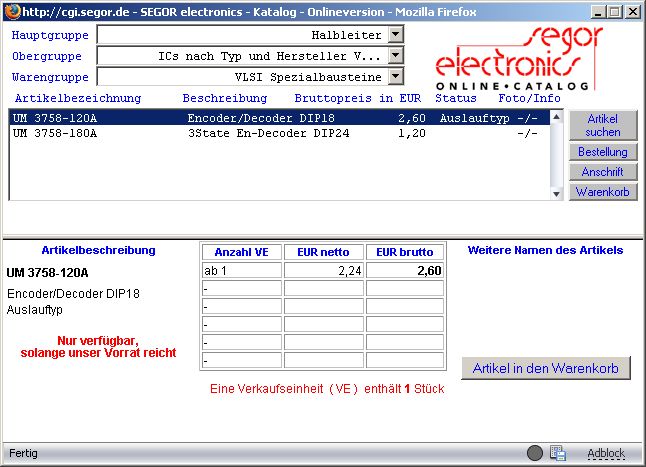Image resolution: width=646 pixels, height=467 pixels.
Task: Open the Obergruppe dropdown arrow
Action: pyautogui.click(x=396, y=55)
